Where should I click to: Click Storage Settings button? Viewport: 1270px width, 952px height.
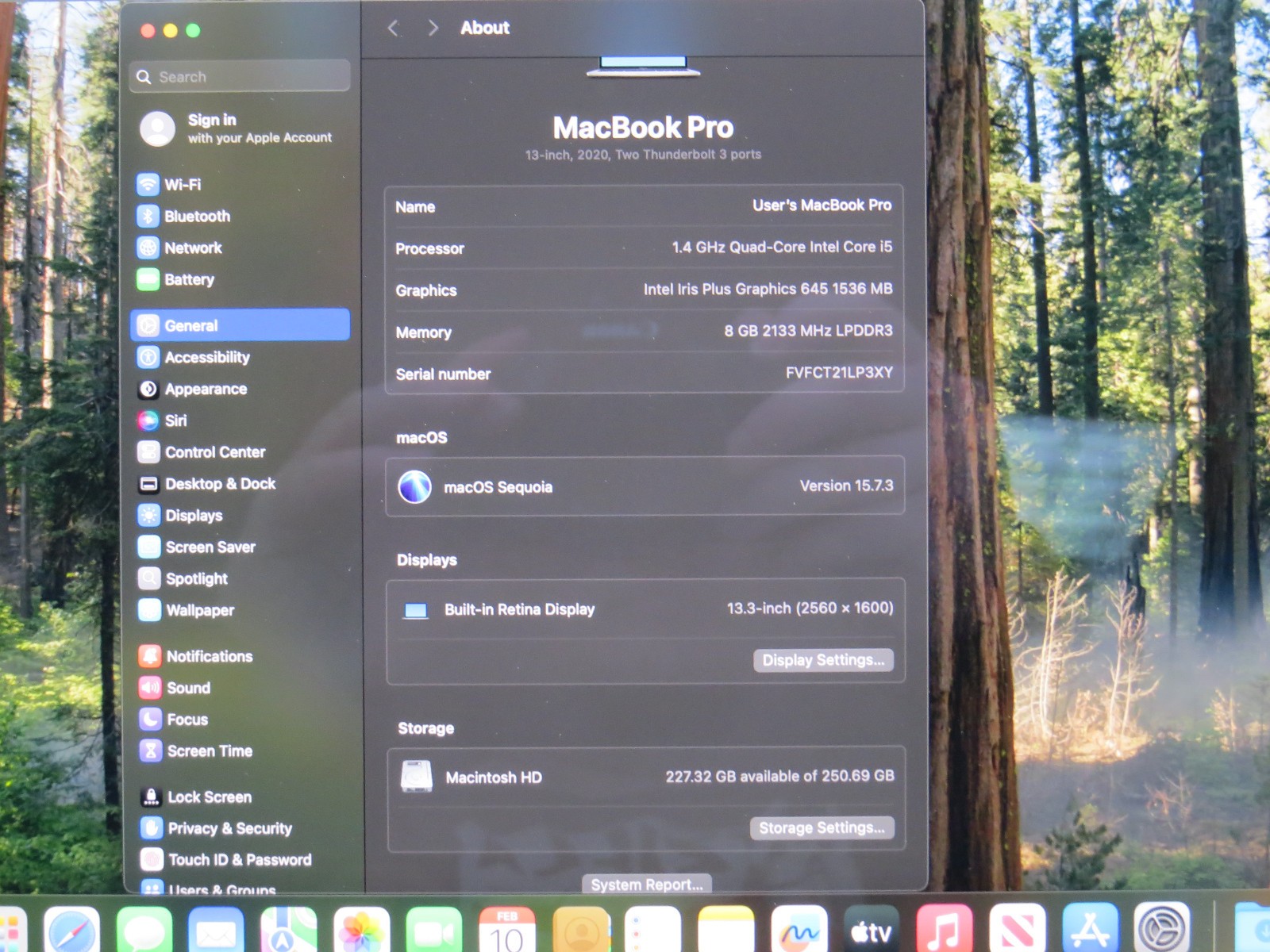tap(822, 828)
